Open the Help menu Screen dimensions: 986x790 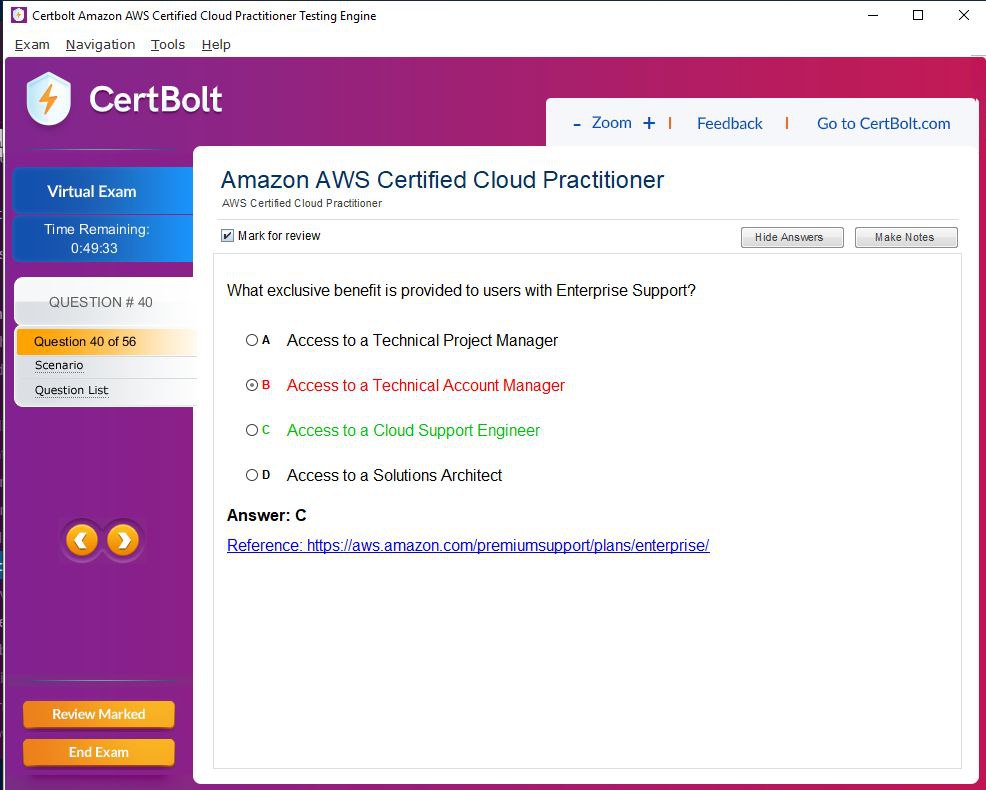(x=216, y=45)
